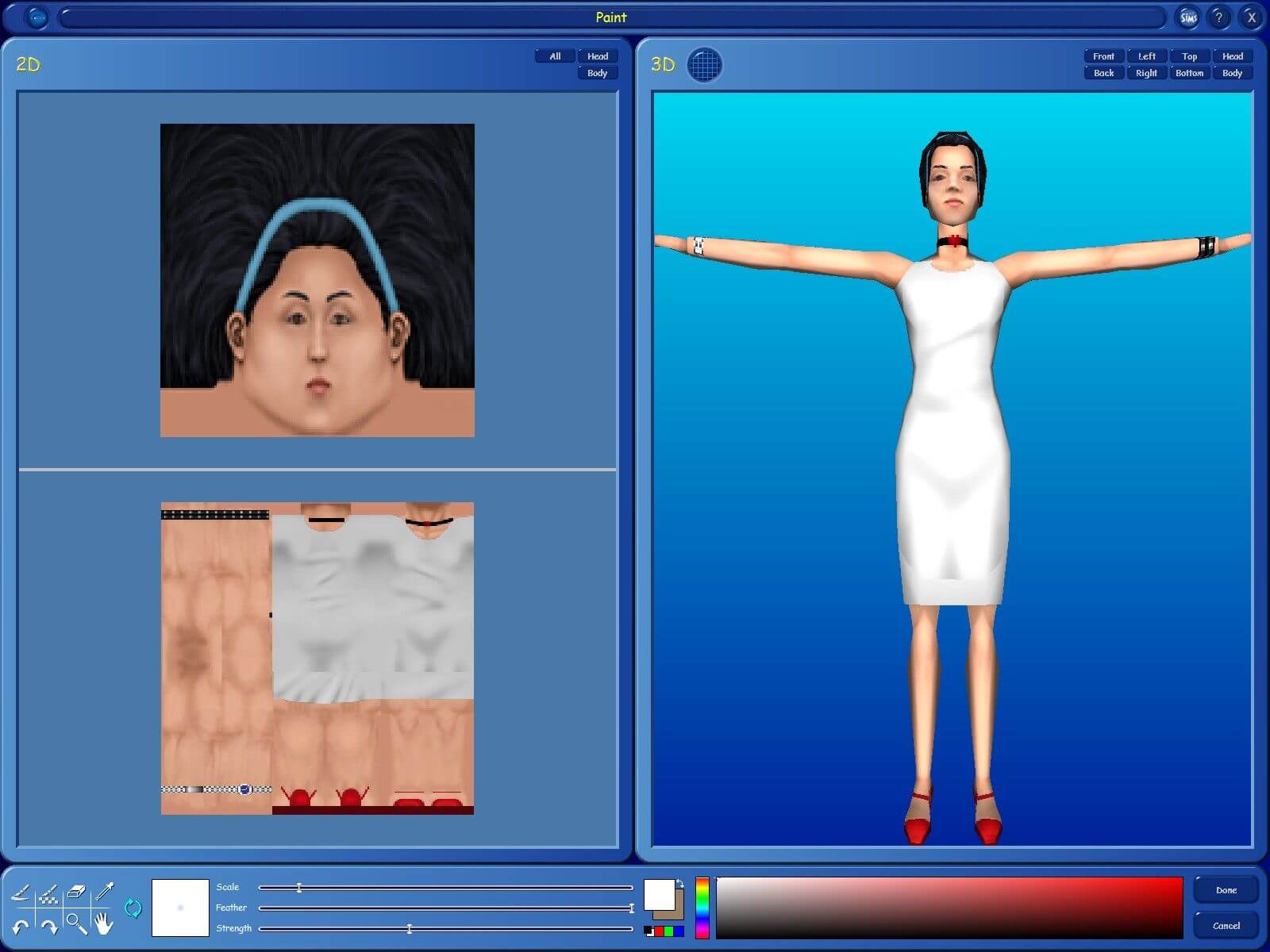Focus 3D view on Body

[x=1233, y=73]
